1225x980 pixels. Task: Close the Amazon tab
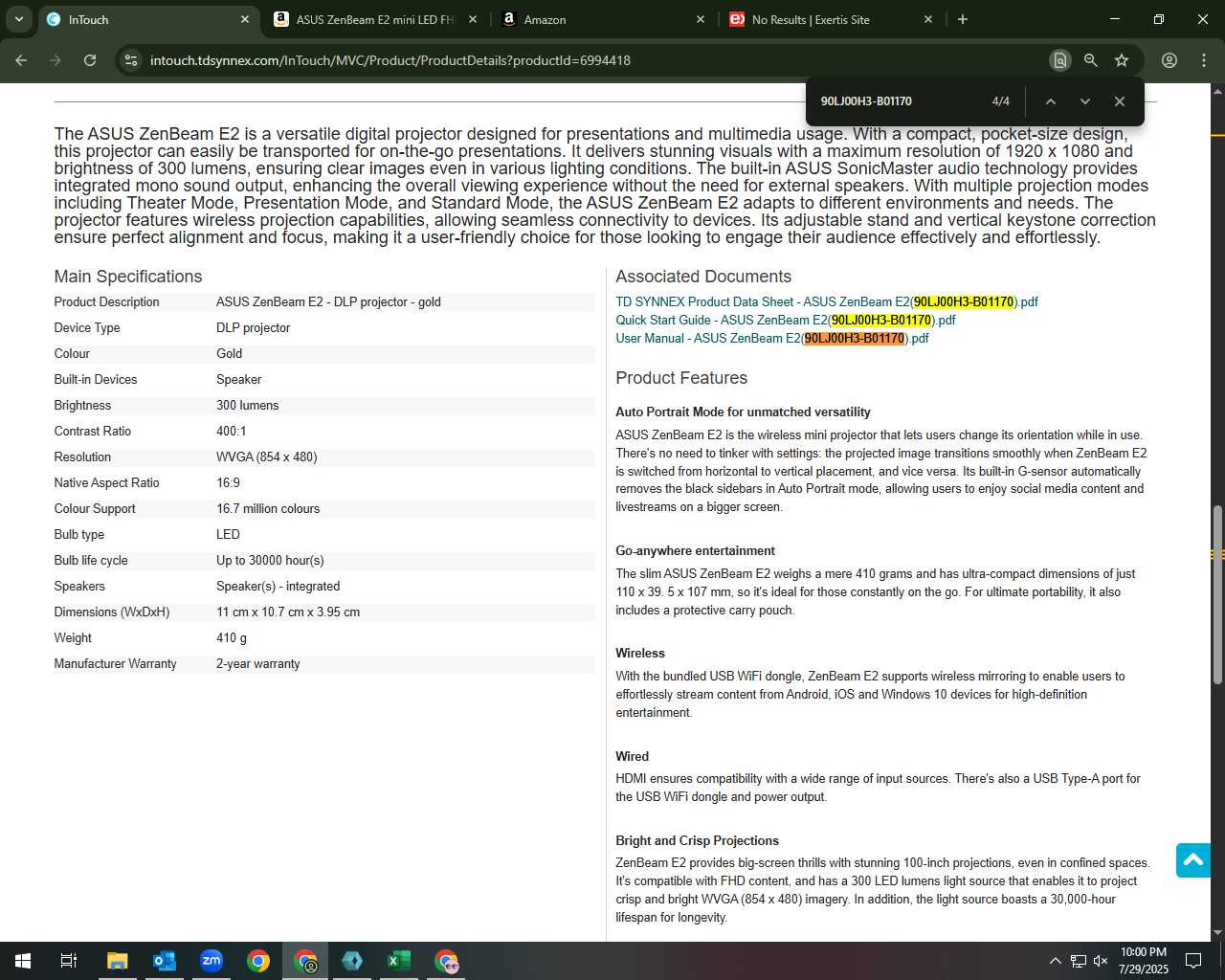click(701, 19)
